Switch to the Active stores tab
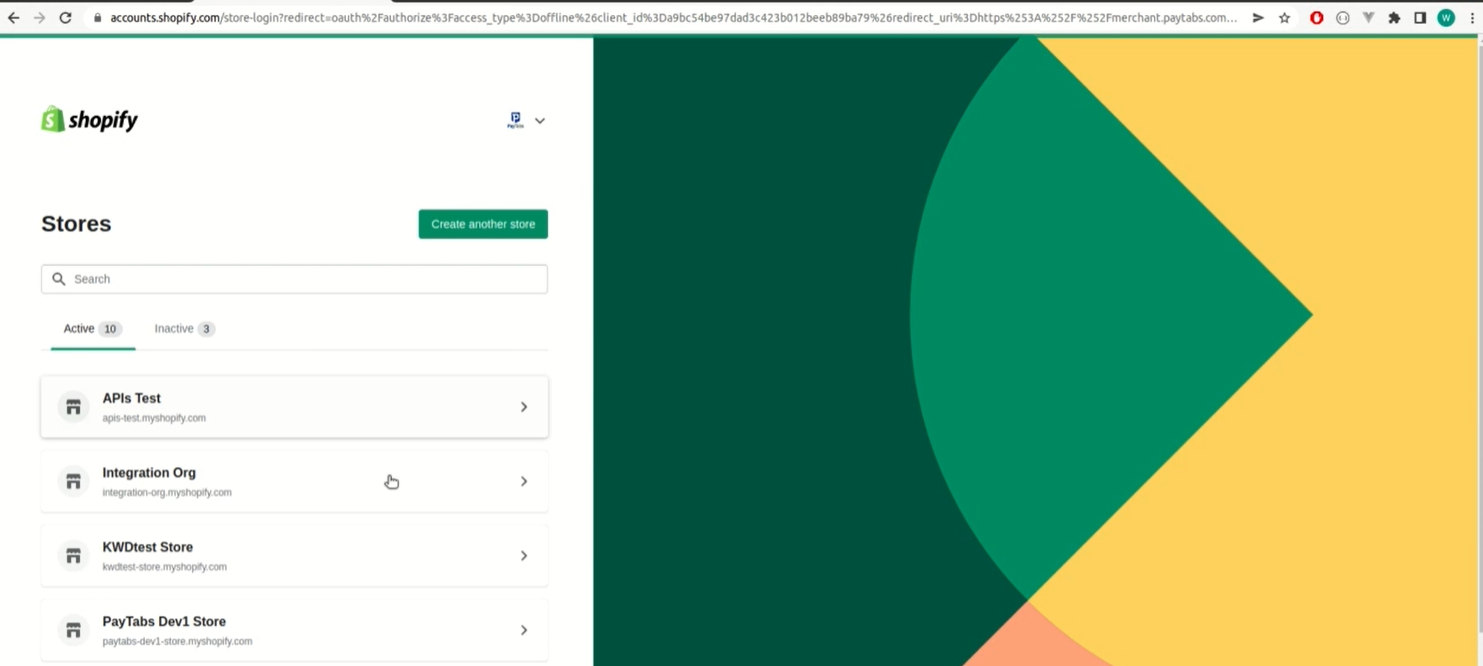This screenshot has height=666, width=1483. [x=93, y=329]
